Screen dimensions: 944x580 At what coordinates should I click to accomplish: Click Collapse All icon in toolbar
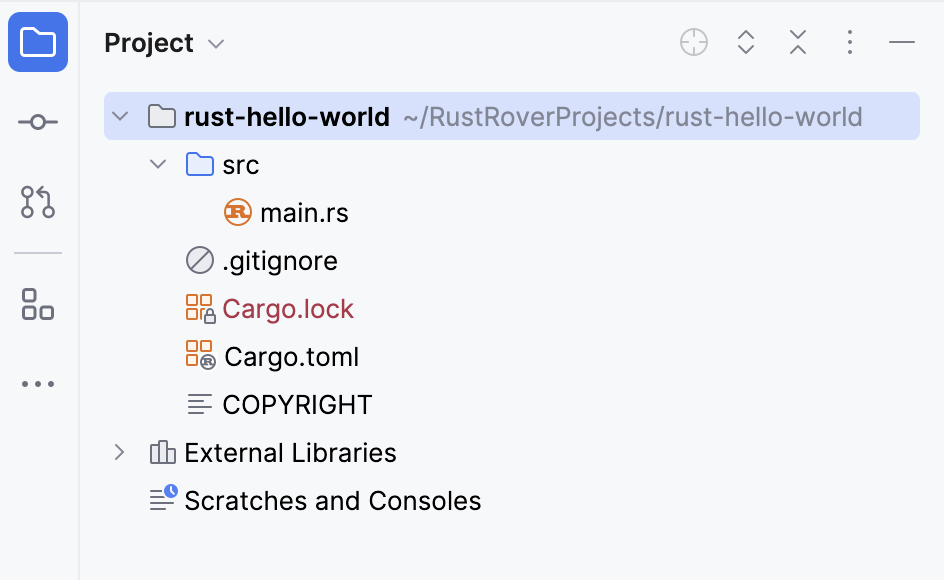tap(798, 42)
